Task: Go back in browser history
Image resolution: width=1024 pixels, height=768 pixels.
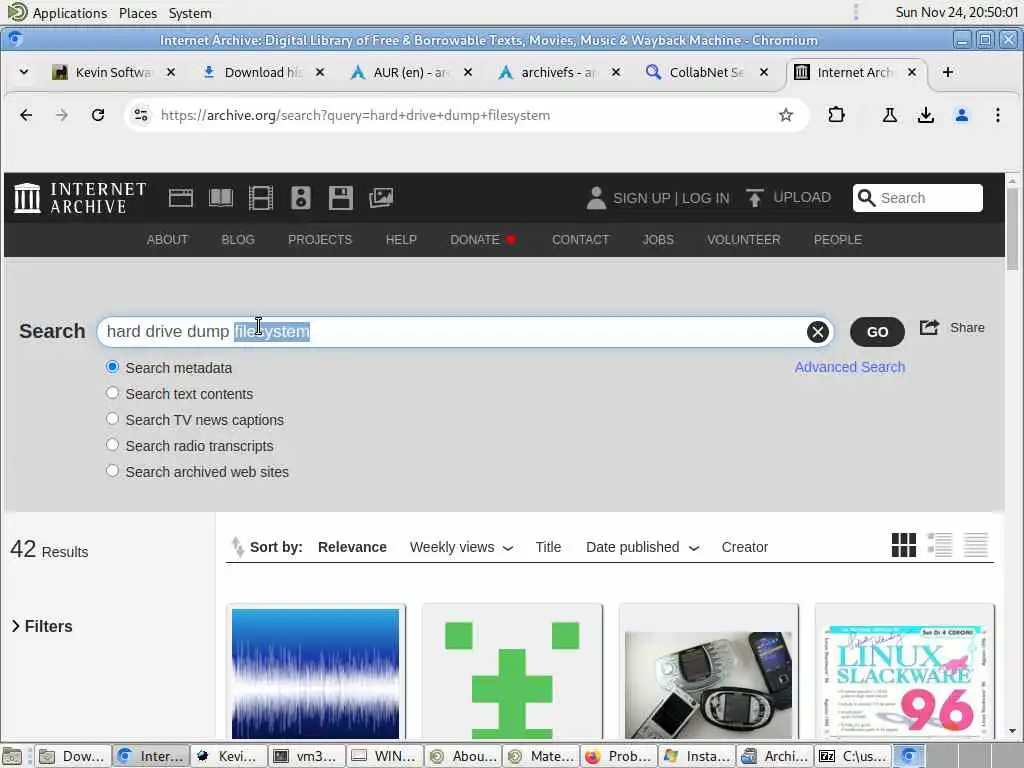Action: point(26,116)
